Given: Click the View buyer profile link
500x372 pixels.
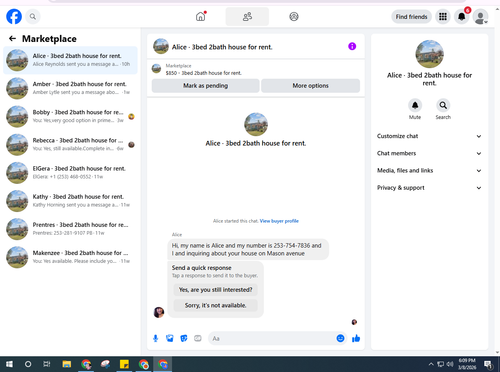Looking at the screenshot, I should tap(279, 221).
